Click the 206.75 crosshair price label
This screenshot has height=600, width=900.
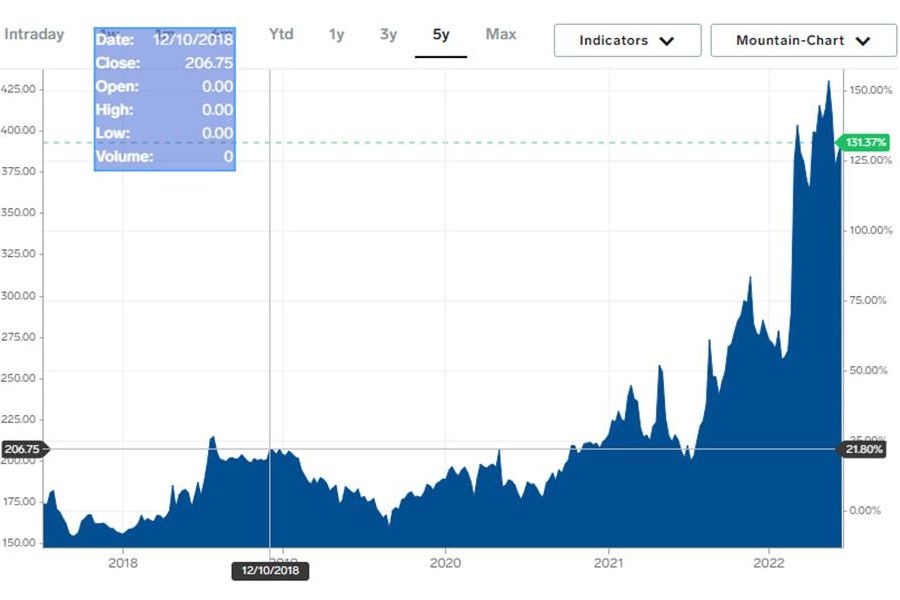[x=22, y=450]
